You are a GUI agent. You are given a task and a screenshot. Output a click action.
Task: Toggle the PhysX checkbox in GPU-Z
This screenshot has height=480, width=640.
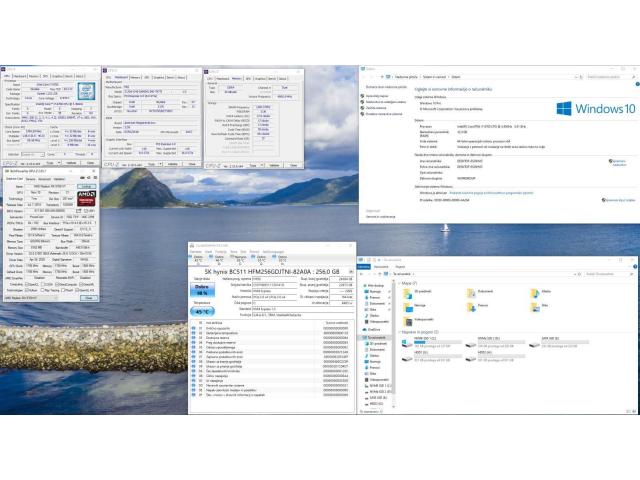point(63,290)
